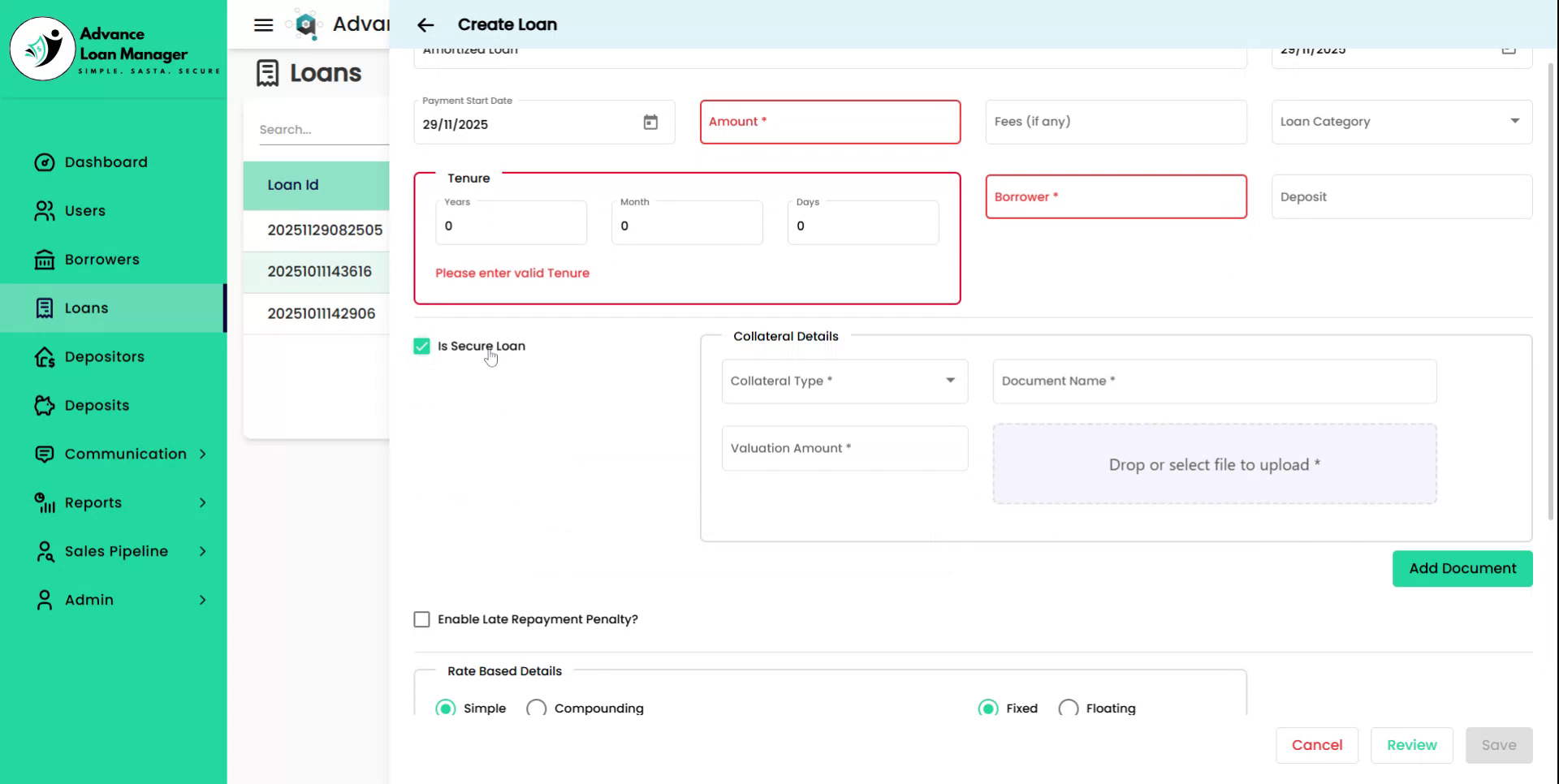
Task: Click the Borrowers bank icon in sidebar
Action: point(45,260)
